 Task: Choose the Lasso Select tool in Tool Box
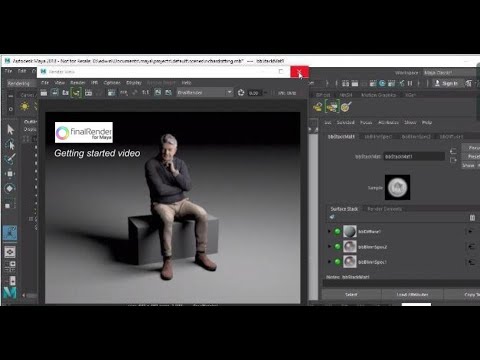tap(10, 144)
